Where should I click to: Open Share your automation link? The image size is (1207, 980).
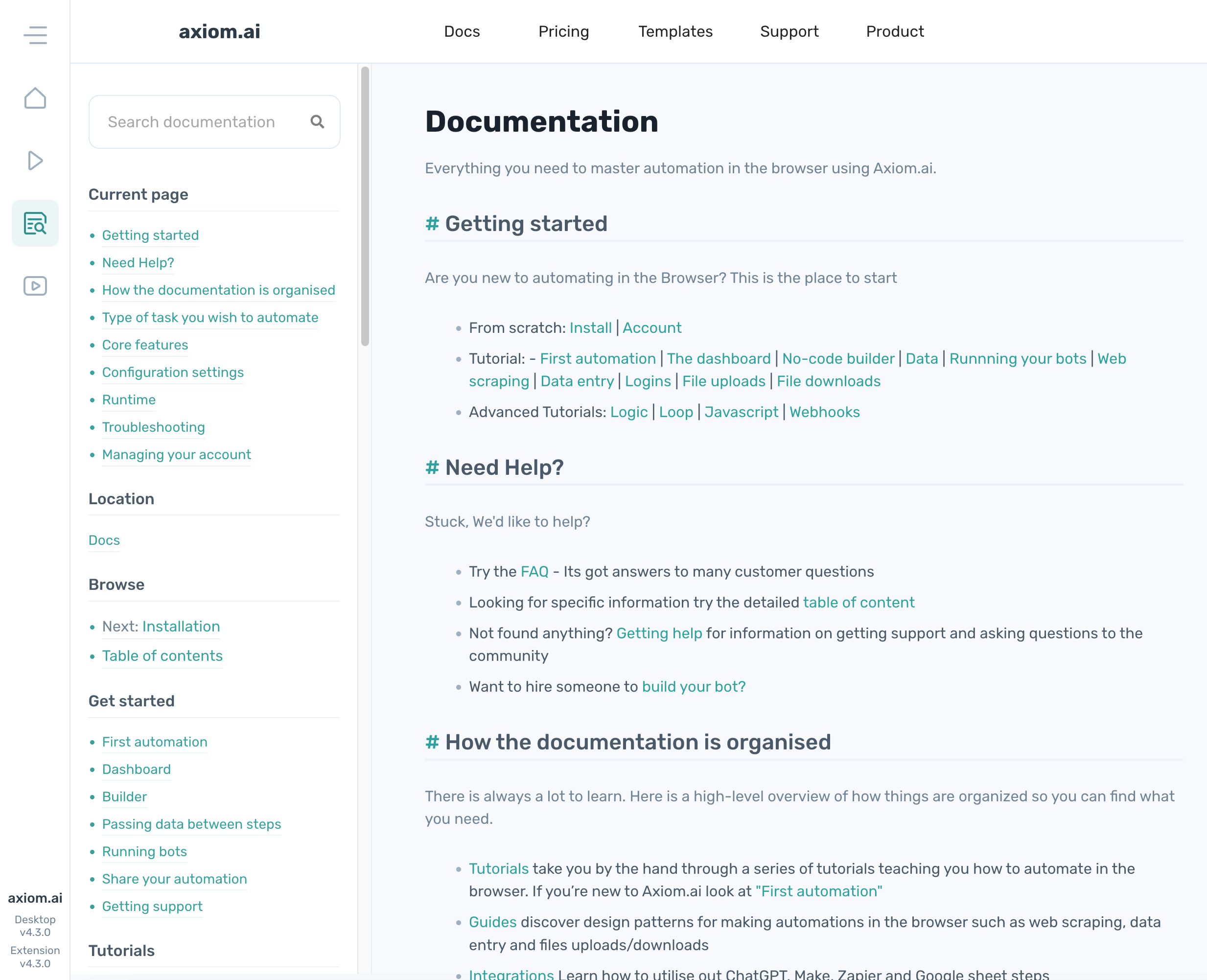174,880
